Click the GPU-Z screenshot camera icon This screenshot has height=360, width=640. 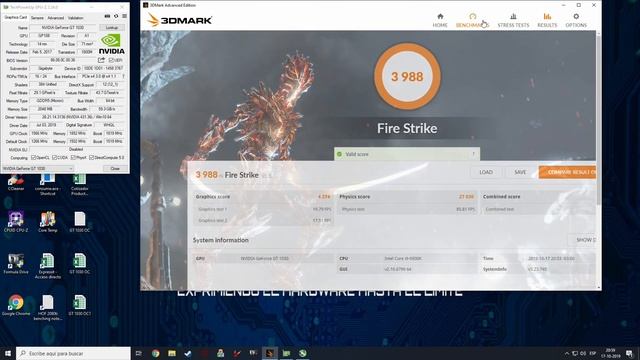[x=107, y=16]
